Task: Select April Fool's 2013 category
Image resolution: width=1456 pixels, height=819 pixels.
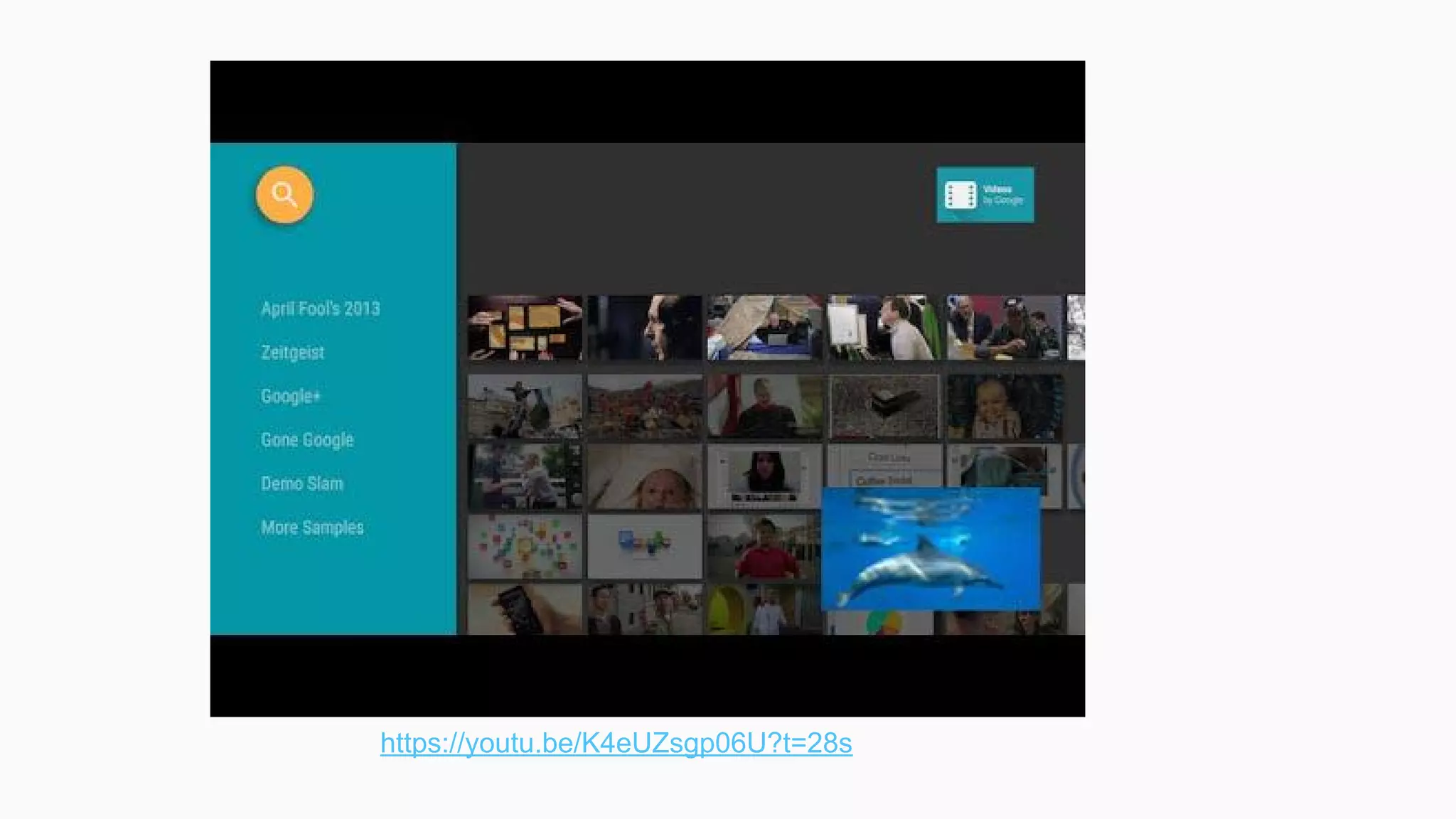Action: (320, 309)
